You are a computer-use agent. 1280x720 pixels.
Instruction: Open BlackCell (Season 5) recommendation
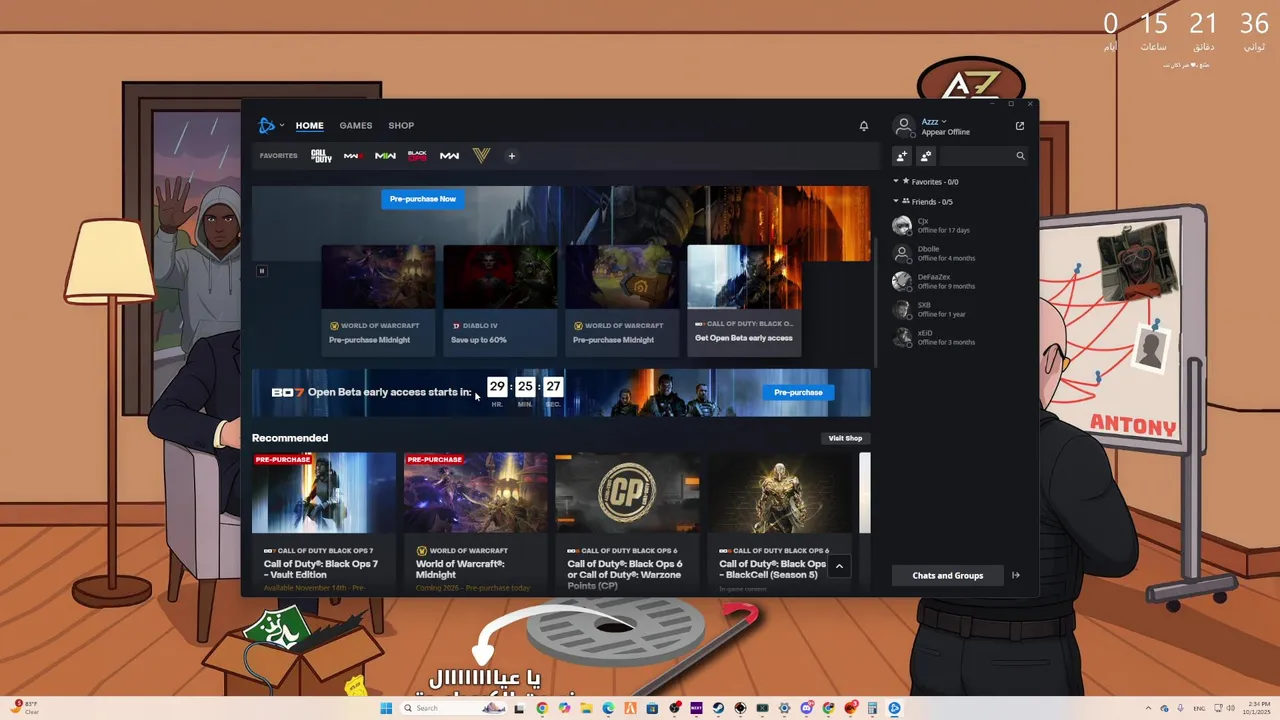tap(779, 522)
